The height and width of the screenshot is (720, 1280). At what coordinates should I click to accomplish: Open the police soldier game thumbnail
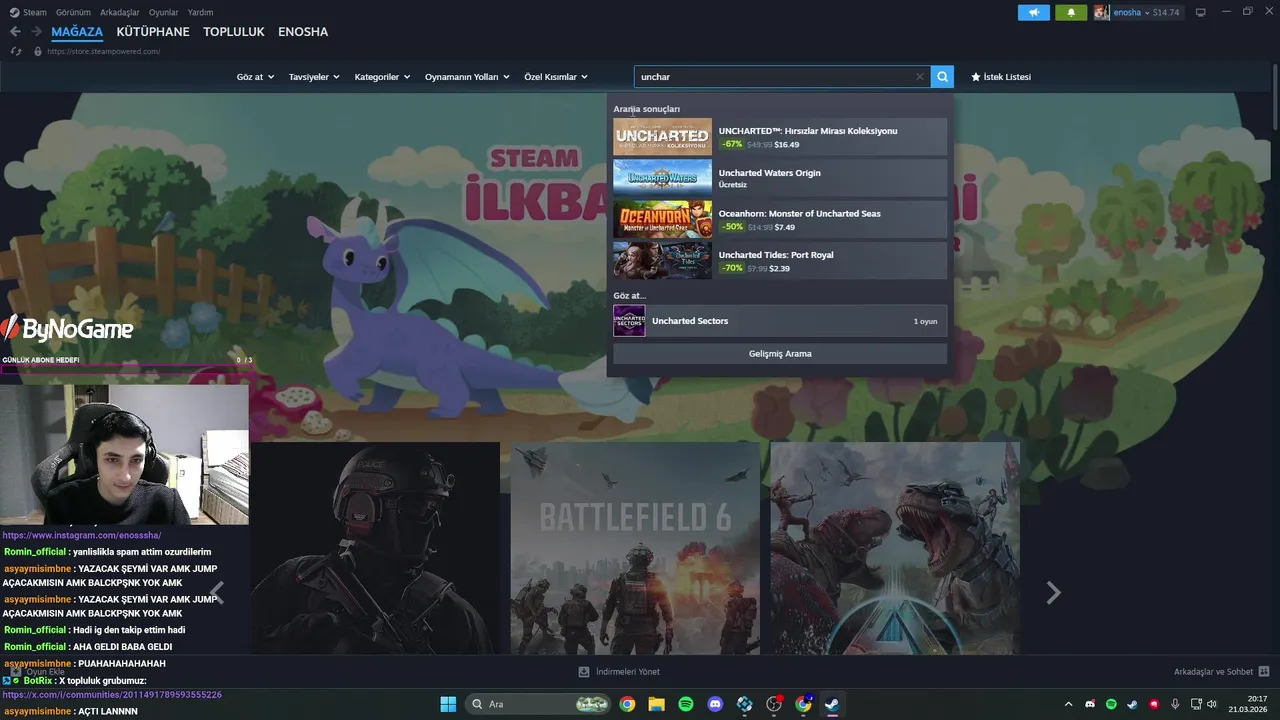click(375, 548)
